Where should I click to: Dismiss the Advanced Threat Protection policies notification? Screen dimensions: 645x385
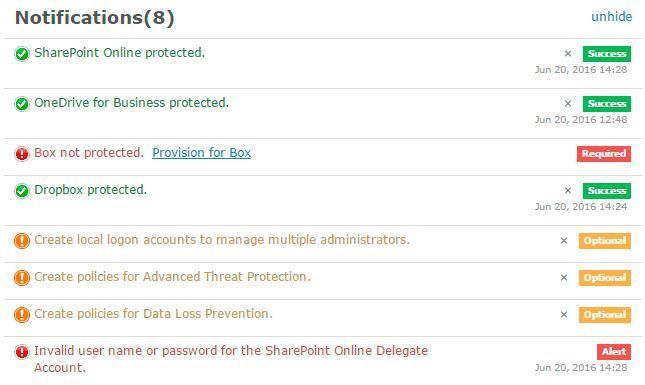click(564, 278)
